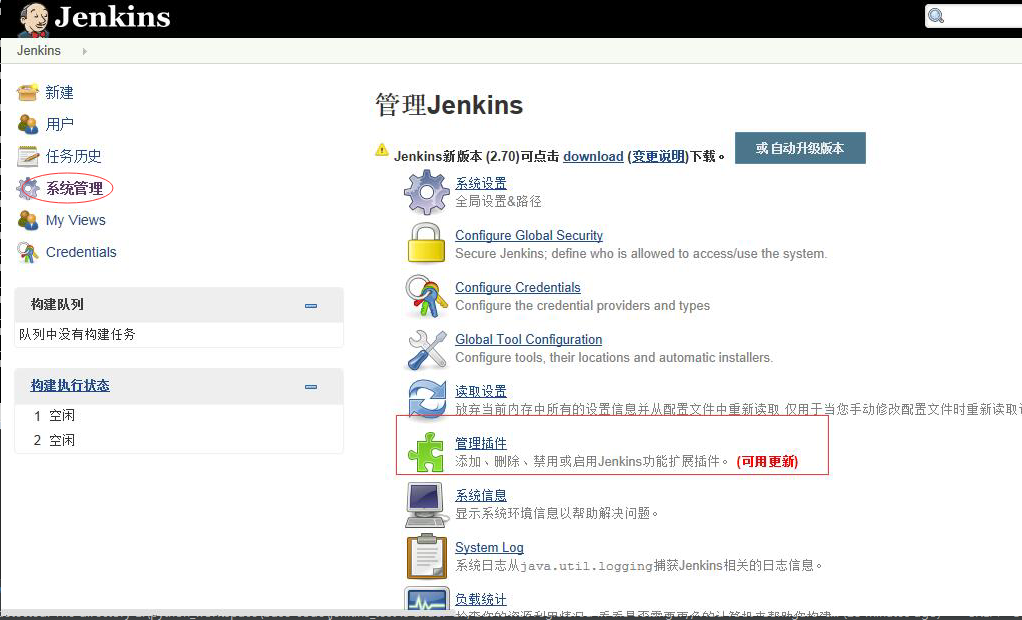Click the Credentials keys icon in sidebar
The width and height of the screenshot is (1022, 620).
(27, 252)
